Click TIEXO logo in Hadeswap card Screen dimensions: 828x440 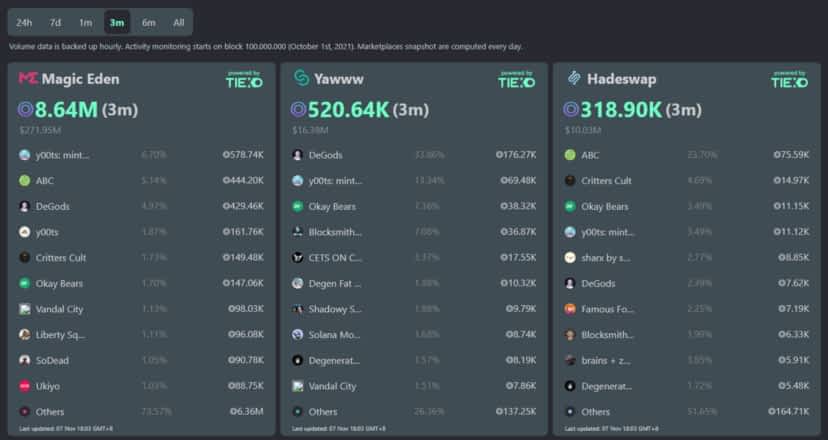[x=789, y=80]
